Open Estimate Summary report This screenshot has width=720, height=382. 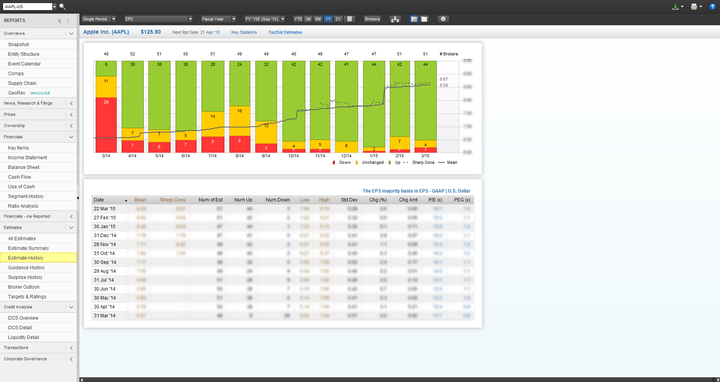[x=28, y=248]
